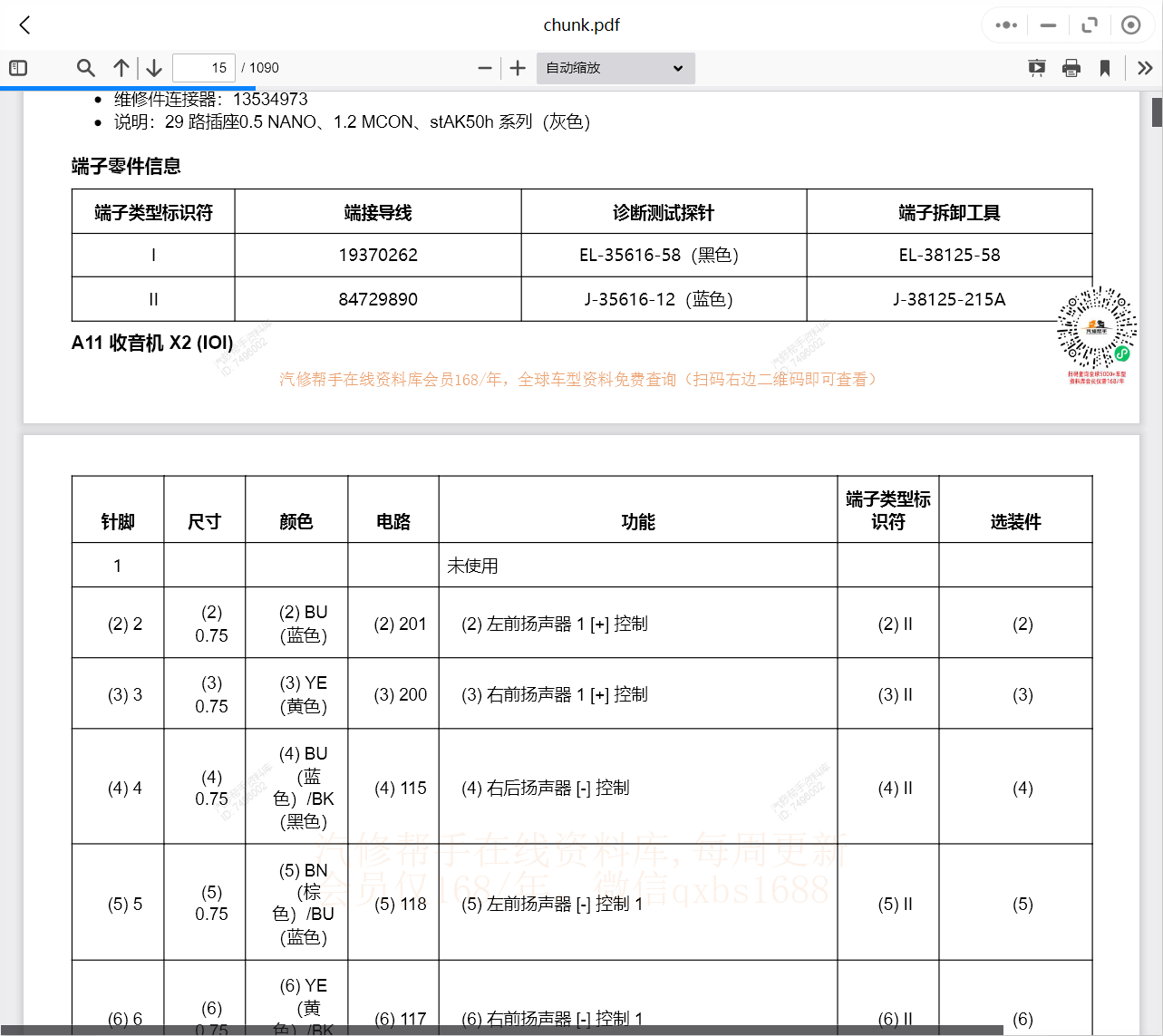Print the chunk.pdf document

pos(1071,67)
